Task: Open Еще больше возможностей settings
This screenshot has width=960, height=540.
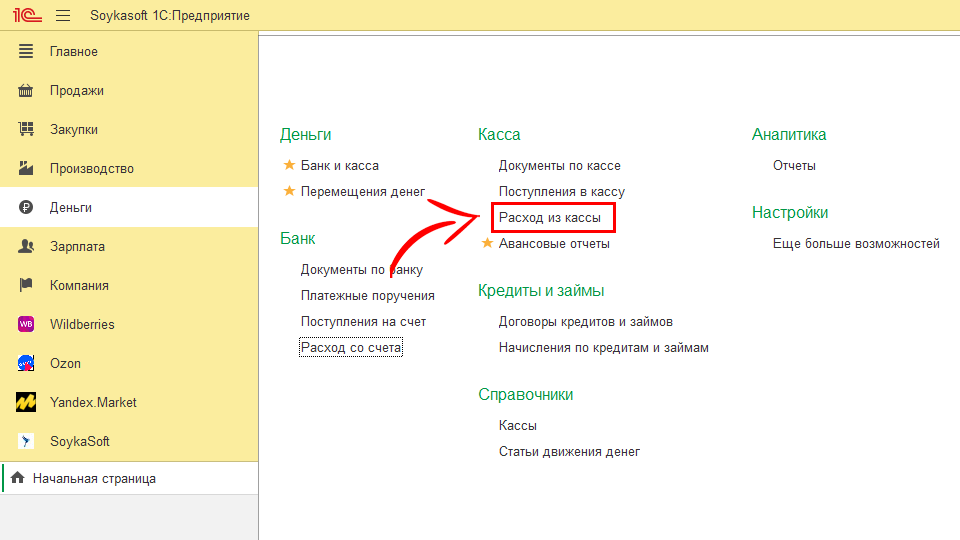Action: (x=856, y=243)
